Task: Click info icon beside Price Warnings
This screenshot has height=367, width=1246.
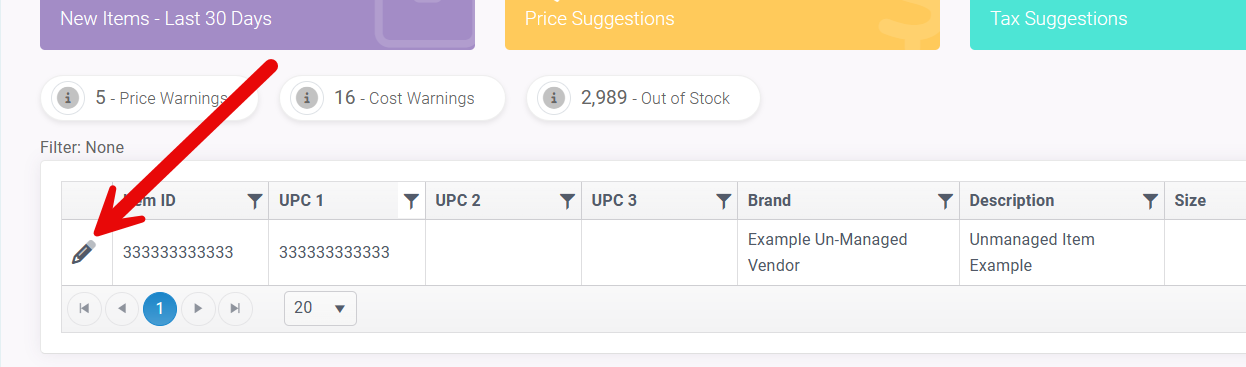Action: (68, 98)
